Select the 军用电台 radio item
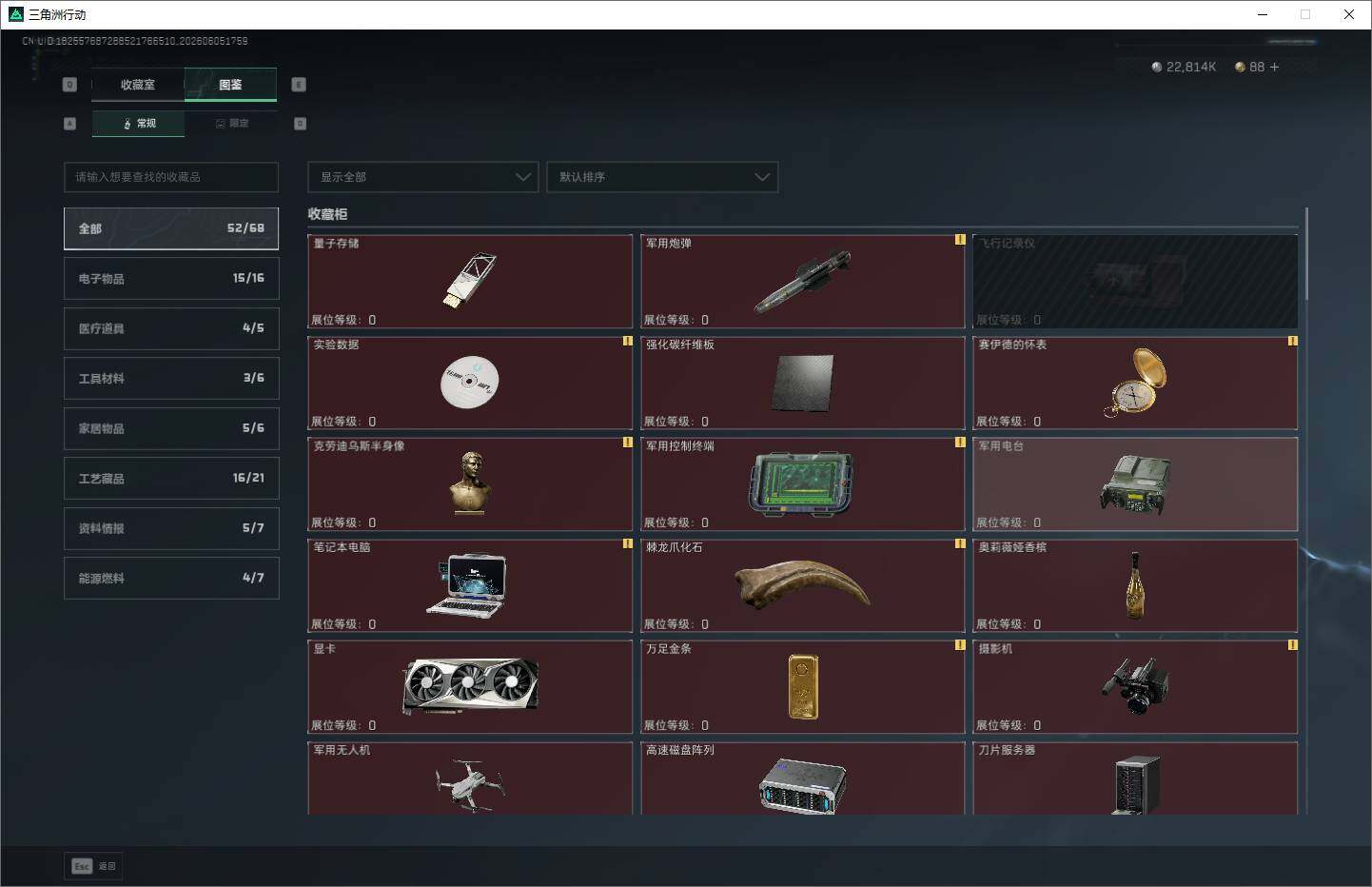Screen dimensions: 1372x887 pos(1135,483)
